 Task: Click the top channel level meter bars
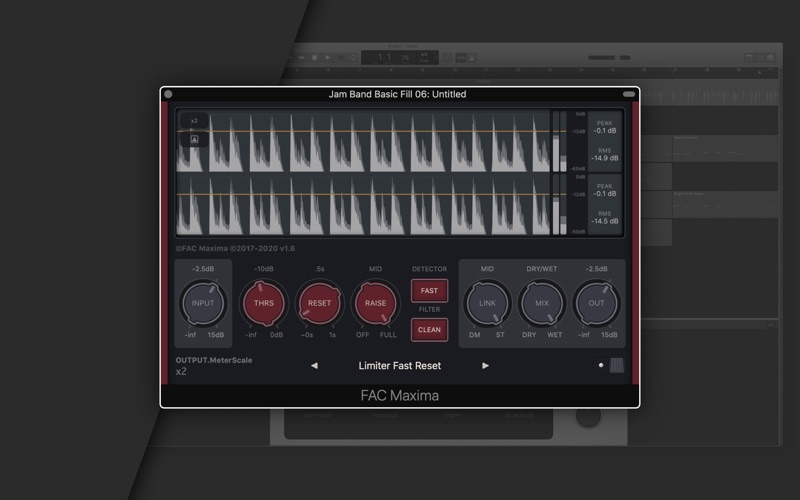560,141
